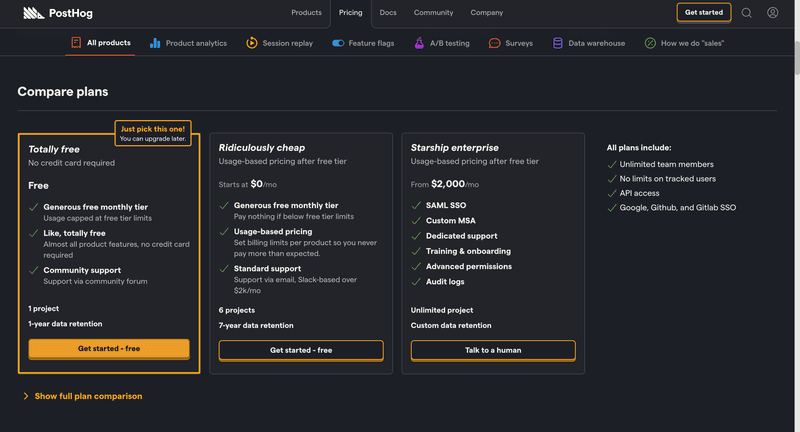Open the Products menu
The width and height of the screenshot is (800, 432).
point(306,13)
